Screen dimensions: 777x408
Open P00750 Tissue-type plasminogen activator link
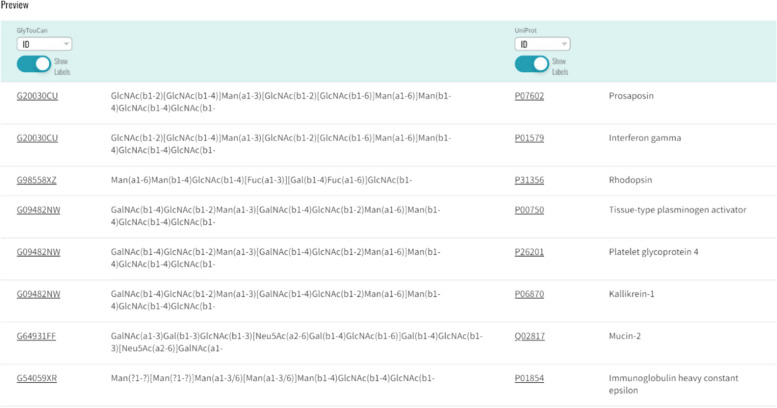[529, 210]
